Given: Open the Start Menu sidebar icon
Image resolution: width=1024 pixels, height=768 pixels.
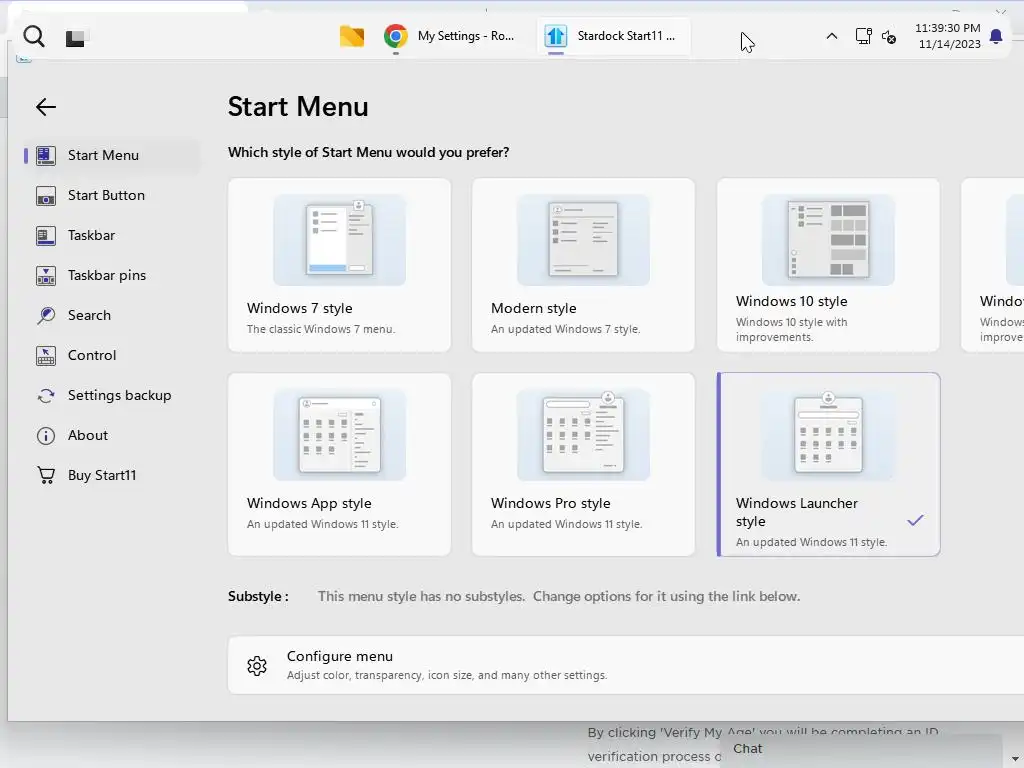Looking at the screenshot, I should point(46,155).
